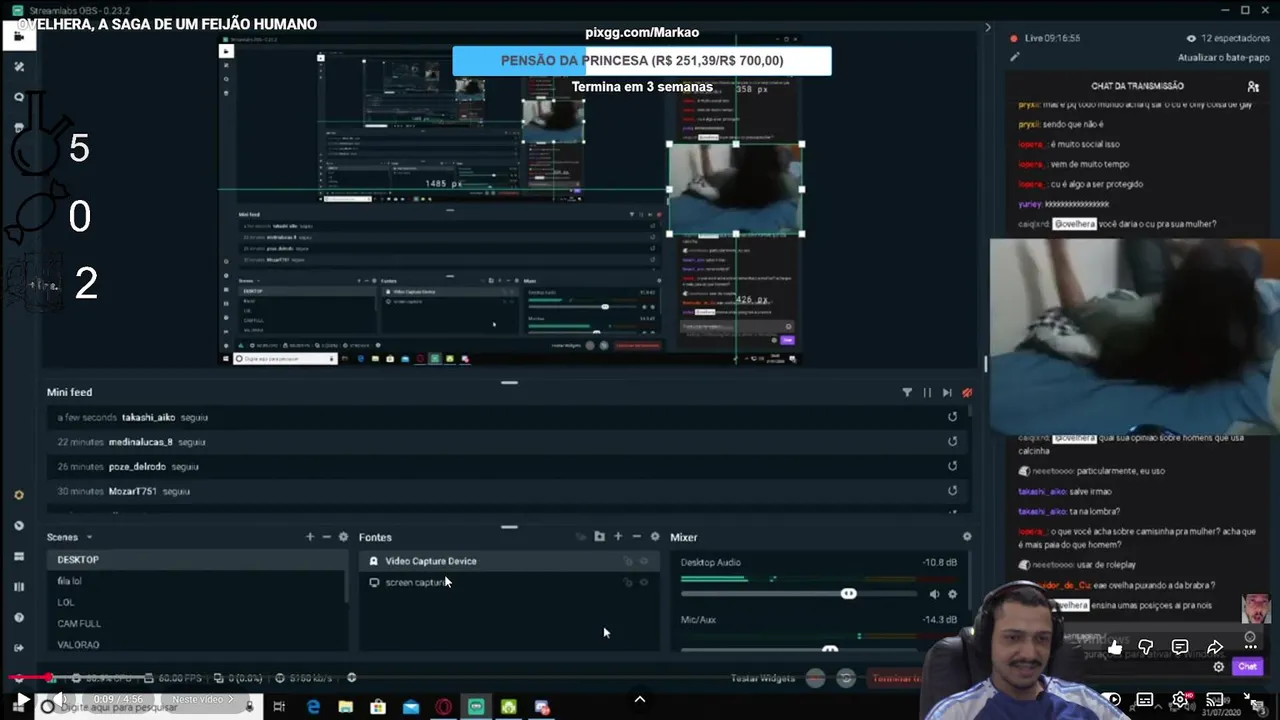This screenshot has width=1280, height=720.
Task: Edit the stream info with the pencil icon
Action: point(1015,57)
